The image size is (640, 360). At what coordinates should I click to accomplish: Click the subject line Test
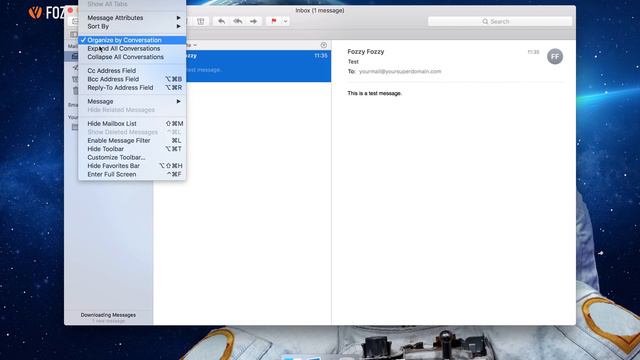pos(353,62)
